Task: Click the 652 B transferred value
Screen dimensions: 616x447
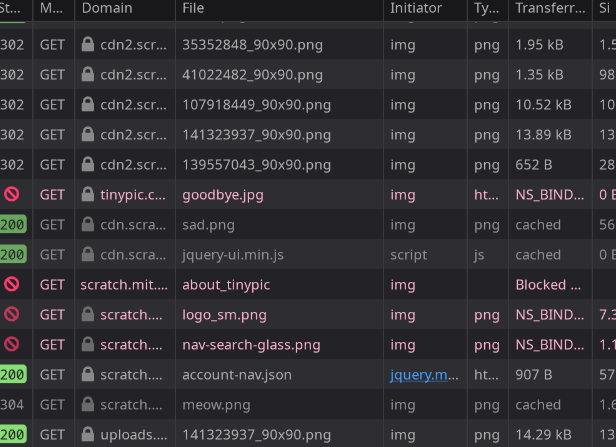Action: (x=534, y=165)
